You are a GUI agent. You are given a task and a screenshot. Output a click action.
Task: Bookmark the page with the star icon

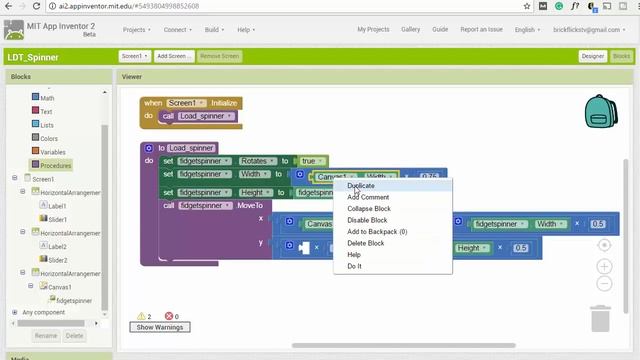tap(527, 6)
